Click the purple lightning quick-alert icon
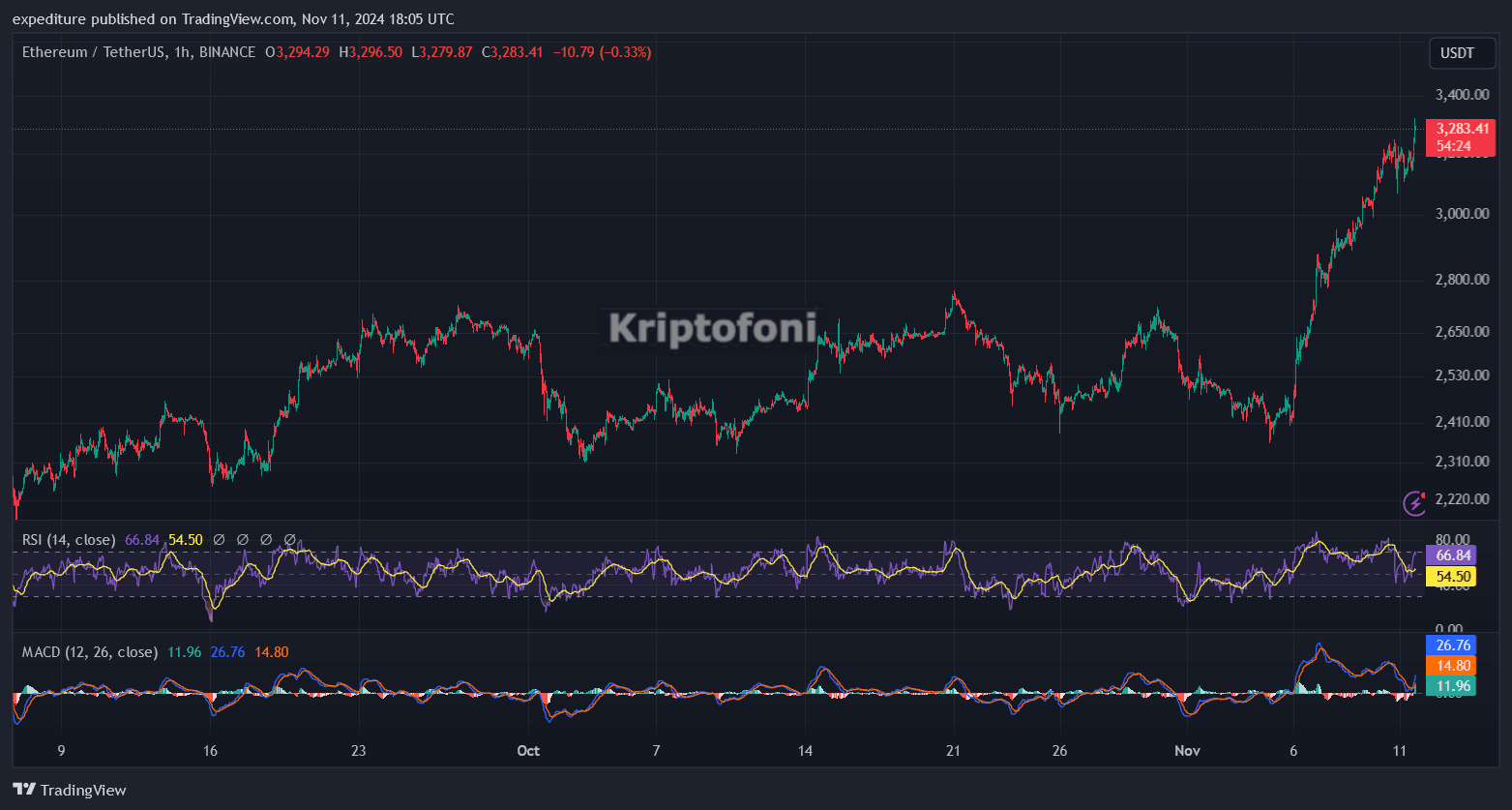The height and width of the screenshot is (810, 1512). click(x=1413, y=501)
